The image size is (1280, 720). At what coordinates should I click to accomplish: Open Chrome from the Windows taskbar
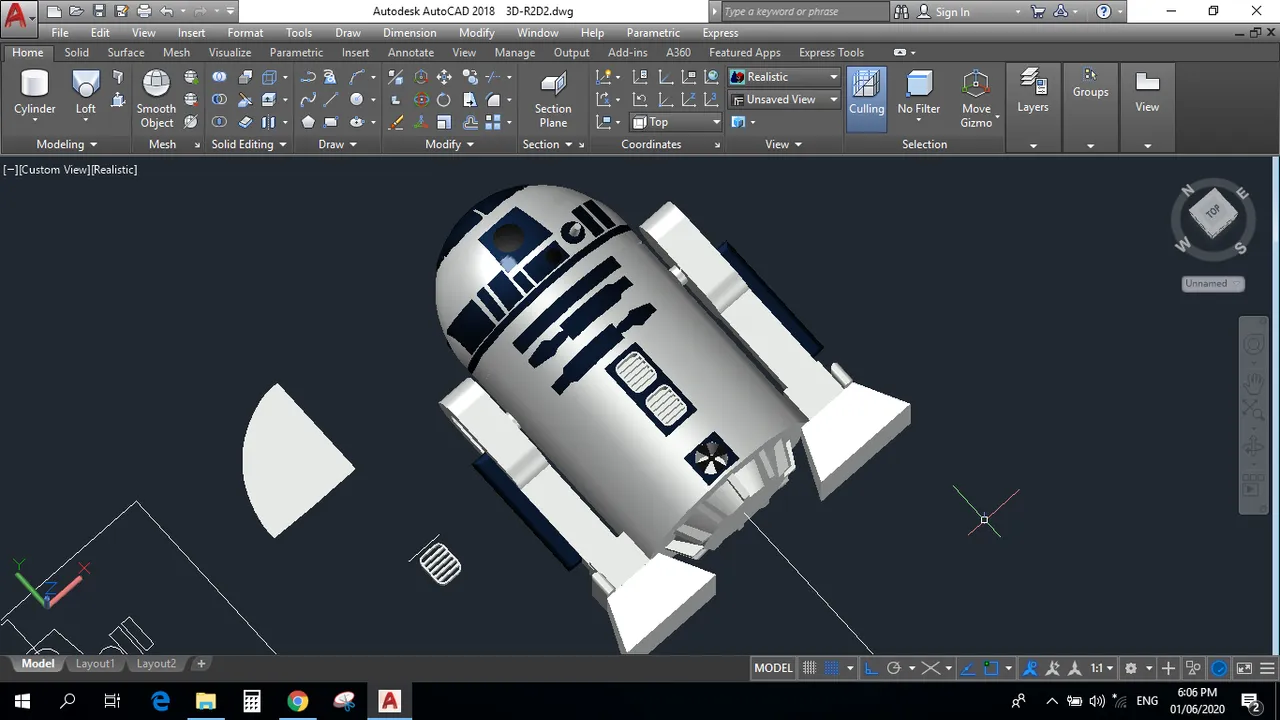297,700
